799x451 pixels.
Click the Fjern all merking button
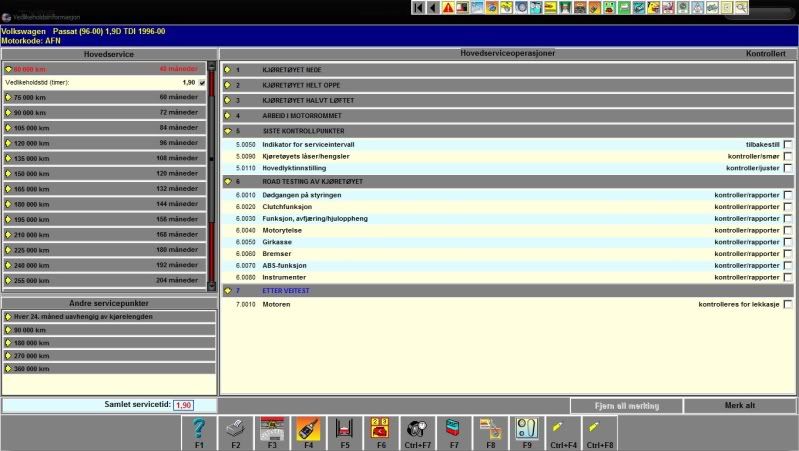coord(626,406)
